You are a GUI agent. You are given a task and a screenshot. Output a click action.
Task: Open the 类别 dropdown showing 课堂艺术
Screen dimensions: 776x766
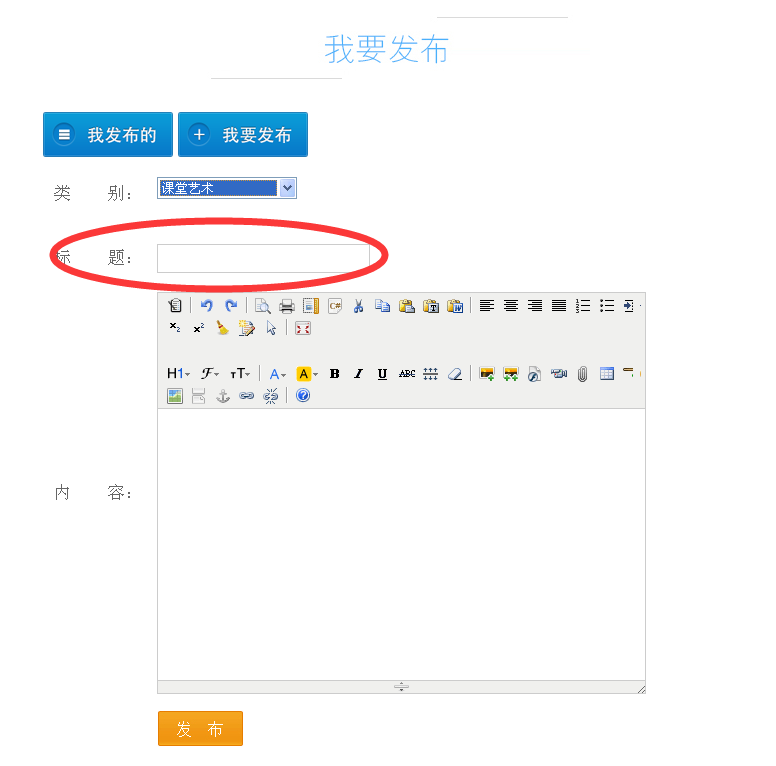pos(227,188)
